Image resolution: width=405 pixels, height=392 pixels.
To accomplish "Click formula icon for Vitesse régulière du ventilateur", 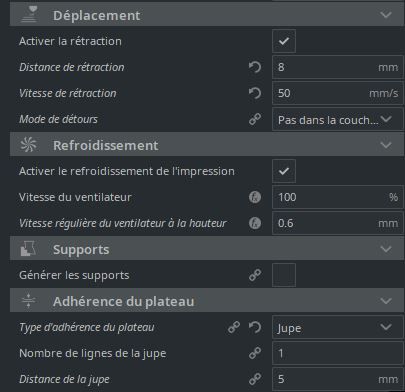I will [255, 223].
